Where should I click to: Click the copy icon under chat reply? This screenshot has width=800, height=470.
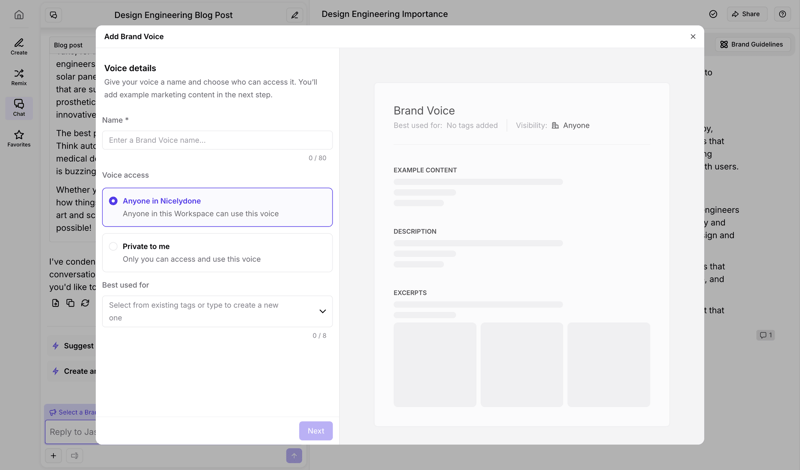[70, 303]
